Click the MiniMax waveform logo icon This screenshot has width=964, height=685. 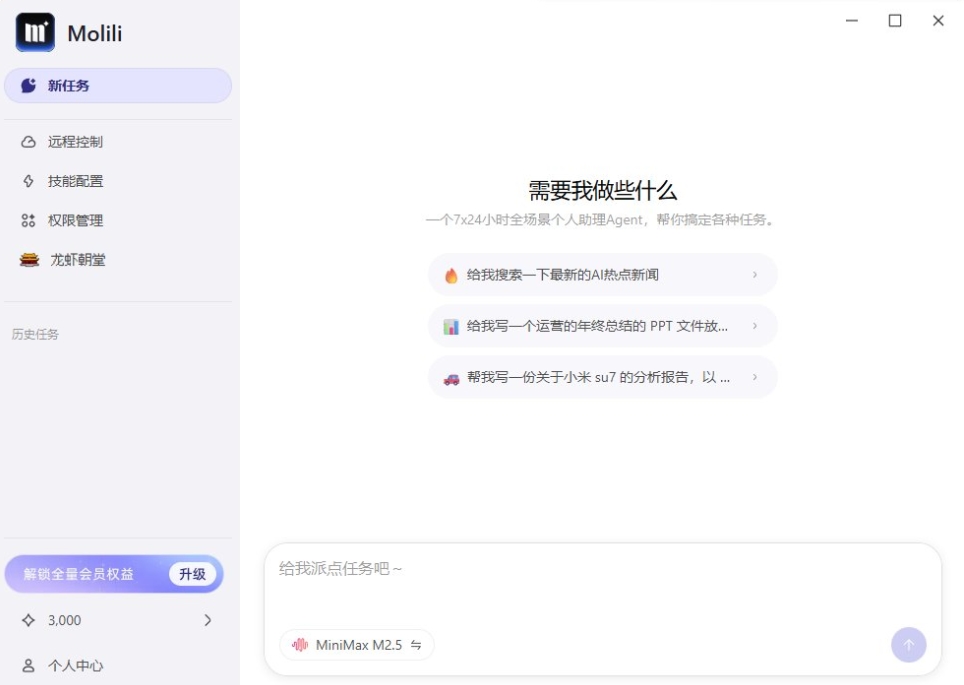(x=300, y=645)
